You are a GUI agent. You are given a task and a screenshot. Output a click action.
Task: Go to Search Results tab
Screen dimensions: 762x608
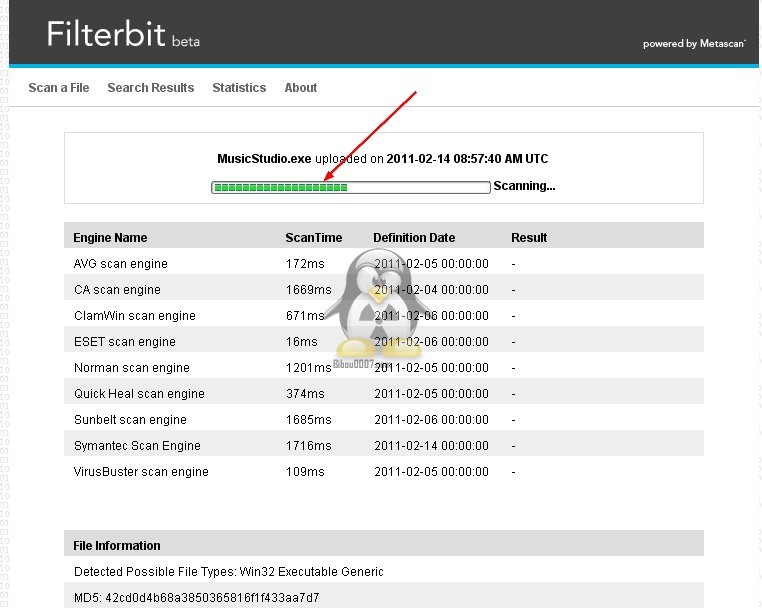[x=151, y=88]
